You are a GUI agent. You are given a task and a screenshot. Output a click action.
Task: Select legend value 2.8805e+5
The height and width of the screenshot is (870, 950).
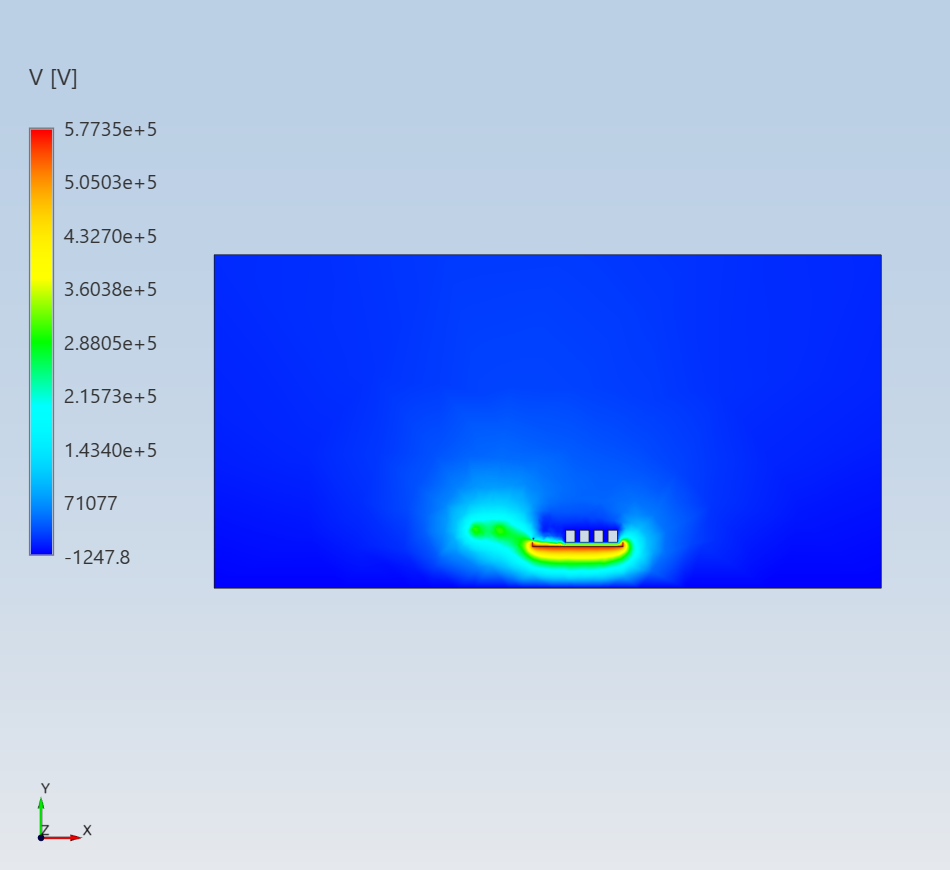110,344
